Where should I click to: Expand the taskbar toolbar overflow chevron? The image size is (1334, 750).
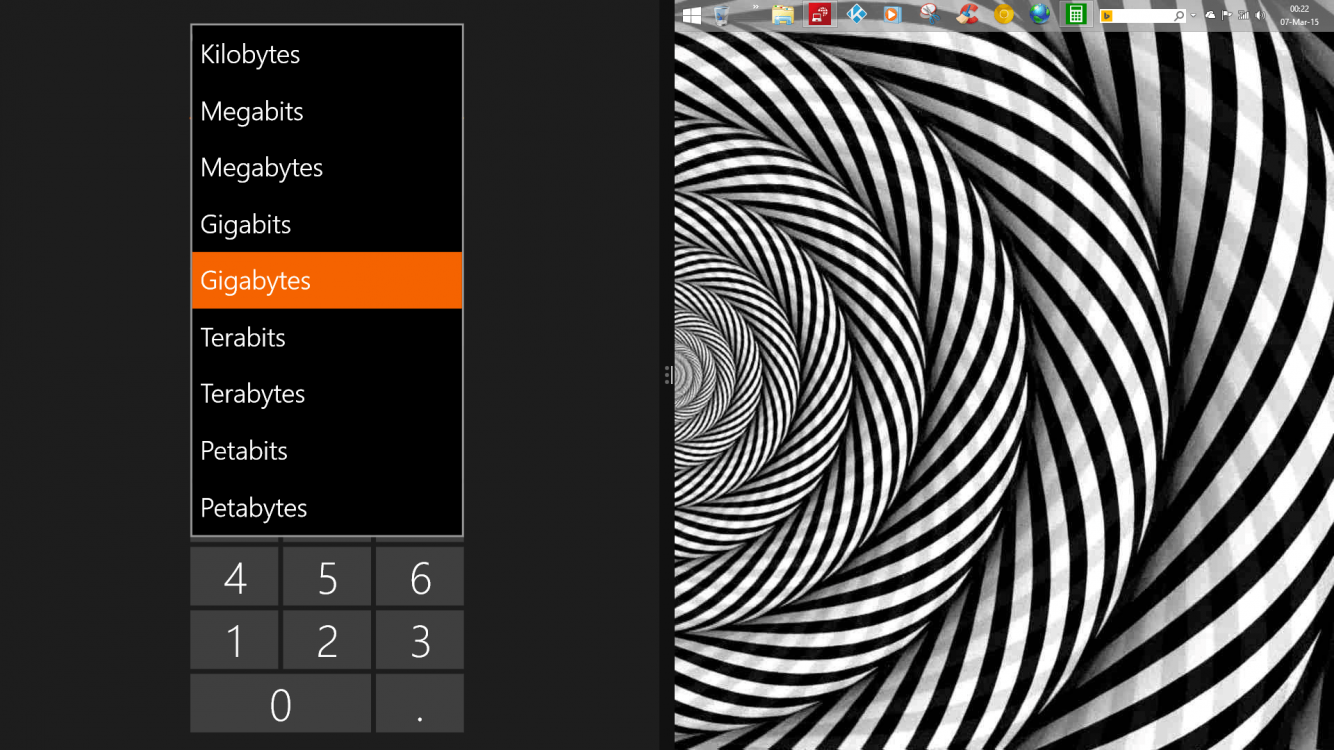click(756, 8)
